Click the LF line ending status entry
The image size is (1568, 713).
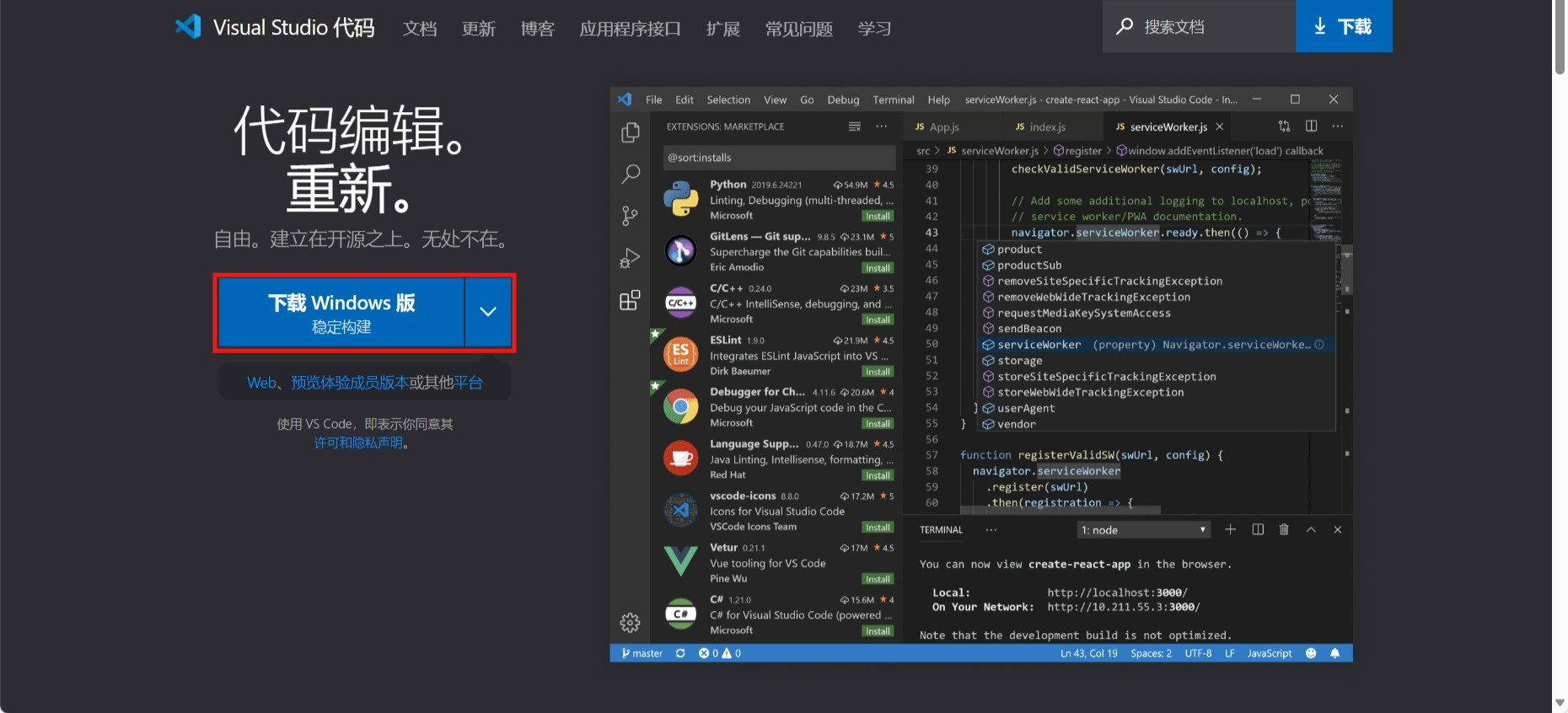1230,653
